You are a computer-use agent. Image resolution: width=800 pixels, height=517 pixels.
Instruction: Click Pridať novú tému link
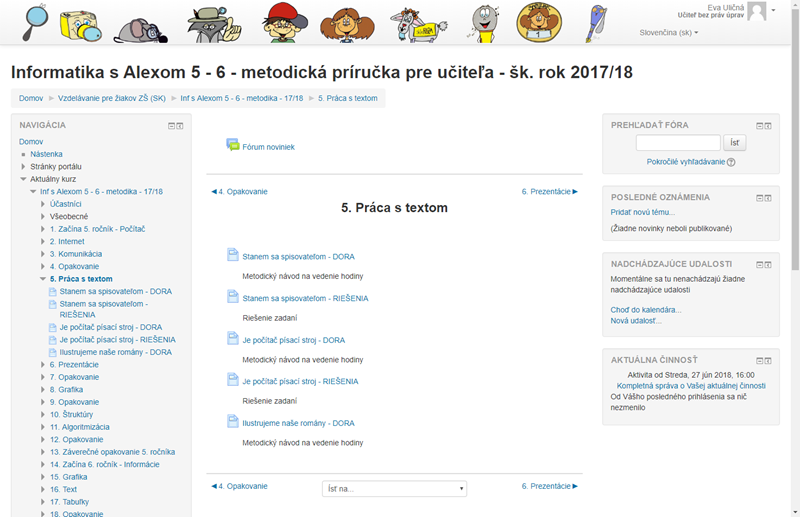tap(642, 212)
